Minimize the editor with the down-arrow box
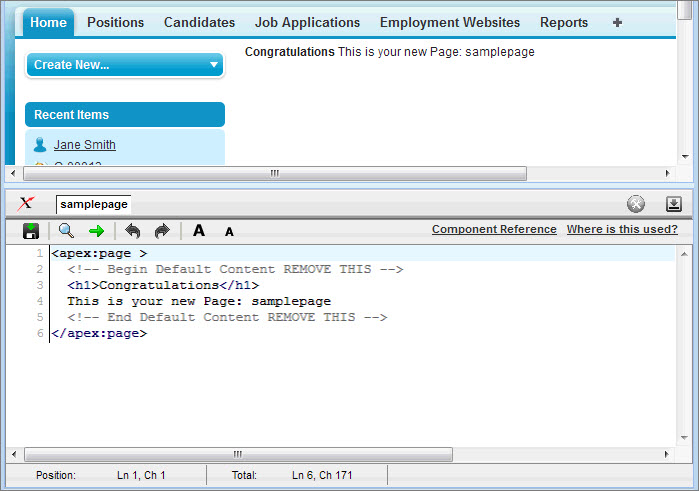Screen dimensions: 699x491 point(674,204)
